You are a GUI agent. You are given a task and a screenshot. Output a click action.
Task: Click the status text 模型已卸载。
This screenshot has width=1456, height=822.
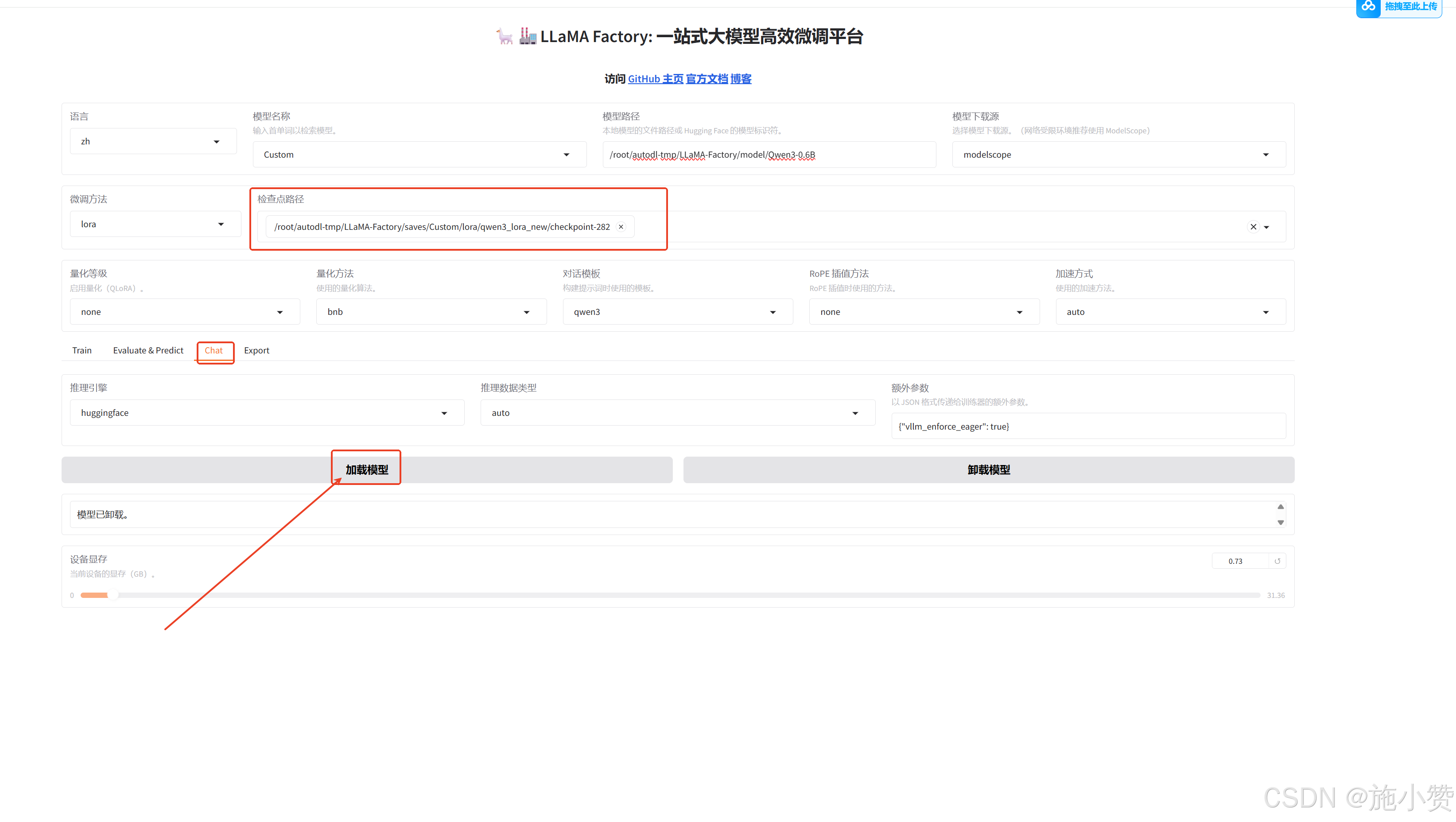coord(103,515)
